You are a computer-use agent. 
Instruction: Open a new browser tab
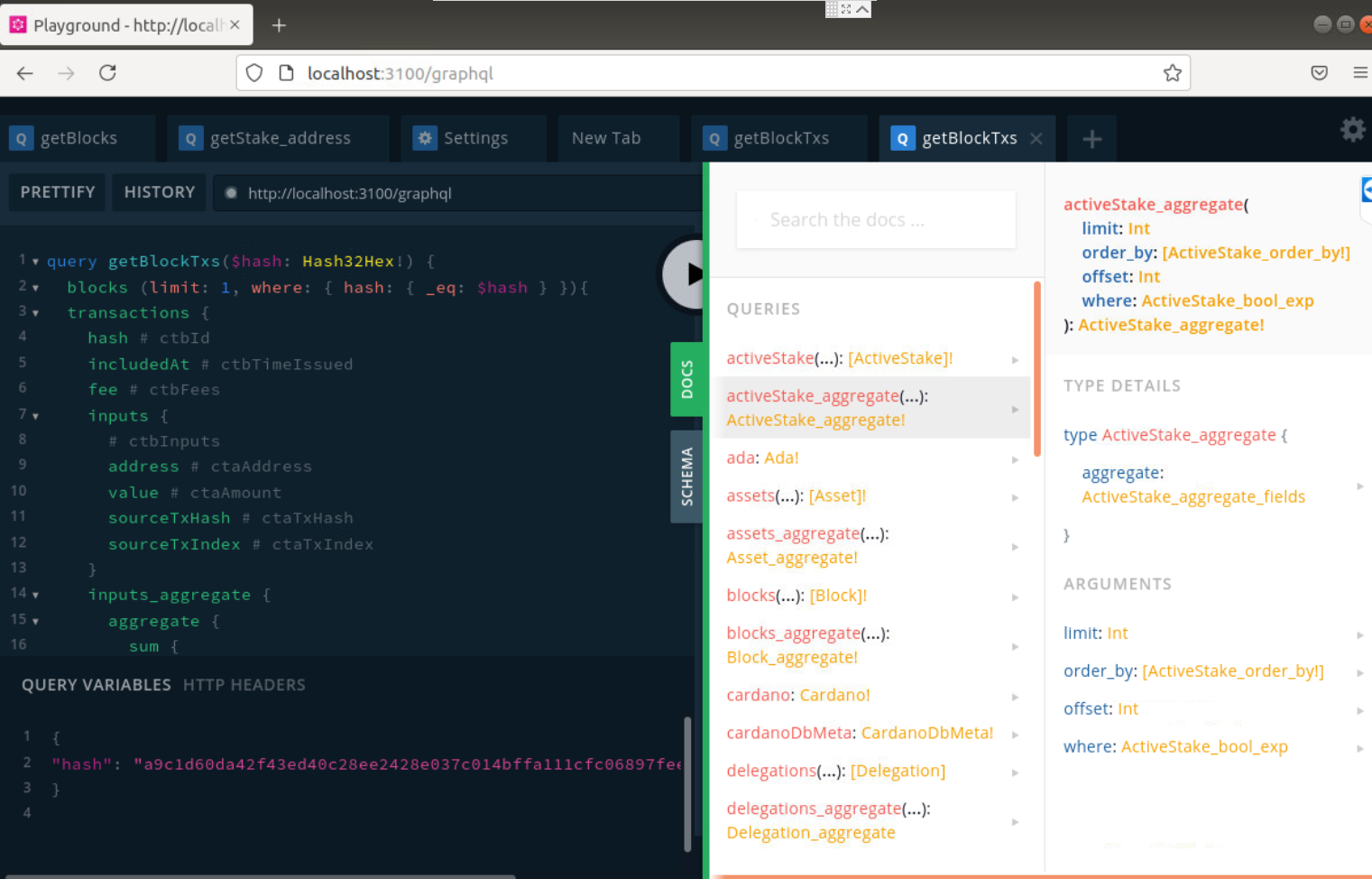(x=279, y=25)
